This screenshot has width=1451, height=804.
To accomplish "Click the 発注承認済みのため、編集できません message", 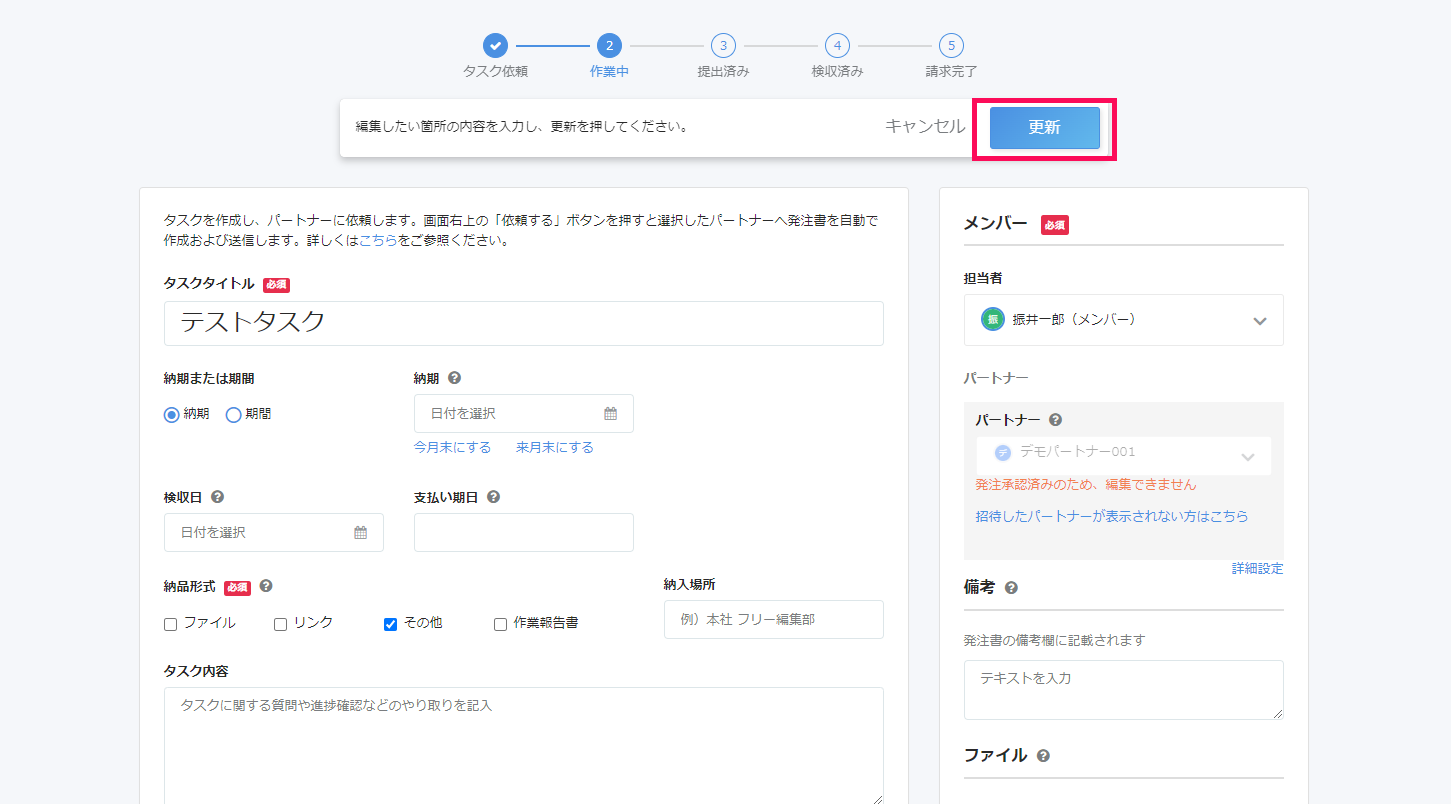I will (x=1086, y=484).
